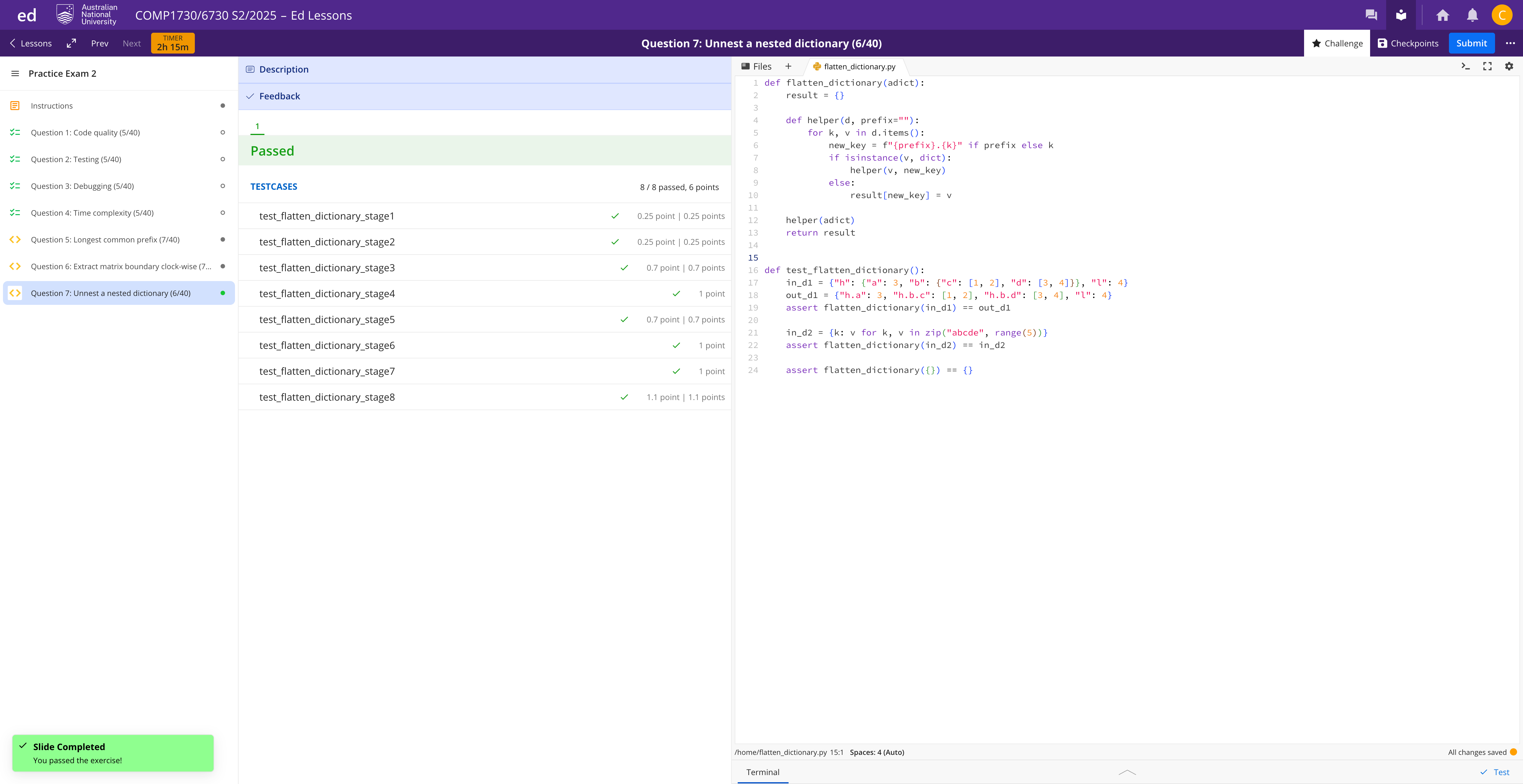This screenshot has width=1523, height=784.
Task: Go back to Lessons
Action: pos(31,43)
